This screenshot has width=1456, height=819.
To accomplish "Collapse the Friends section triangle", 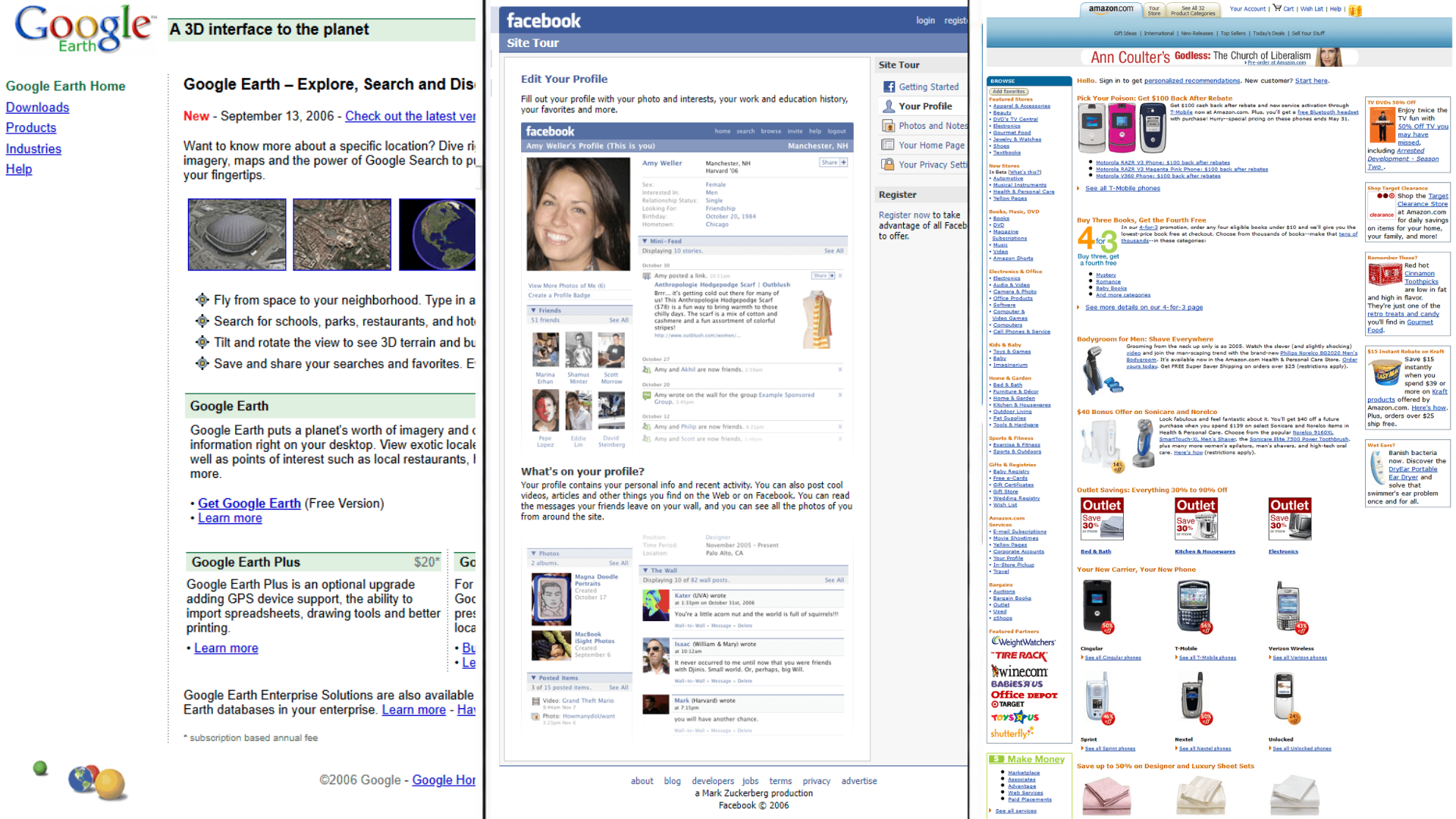I will click(533, 310).
